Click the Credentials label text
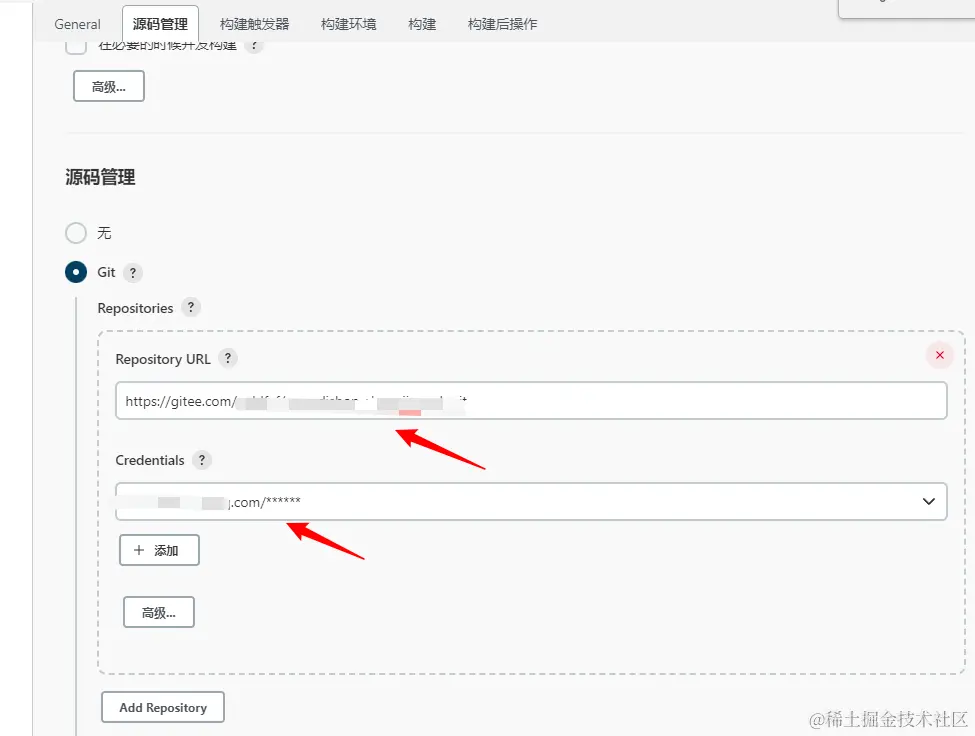 (x=150, y=461)
